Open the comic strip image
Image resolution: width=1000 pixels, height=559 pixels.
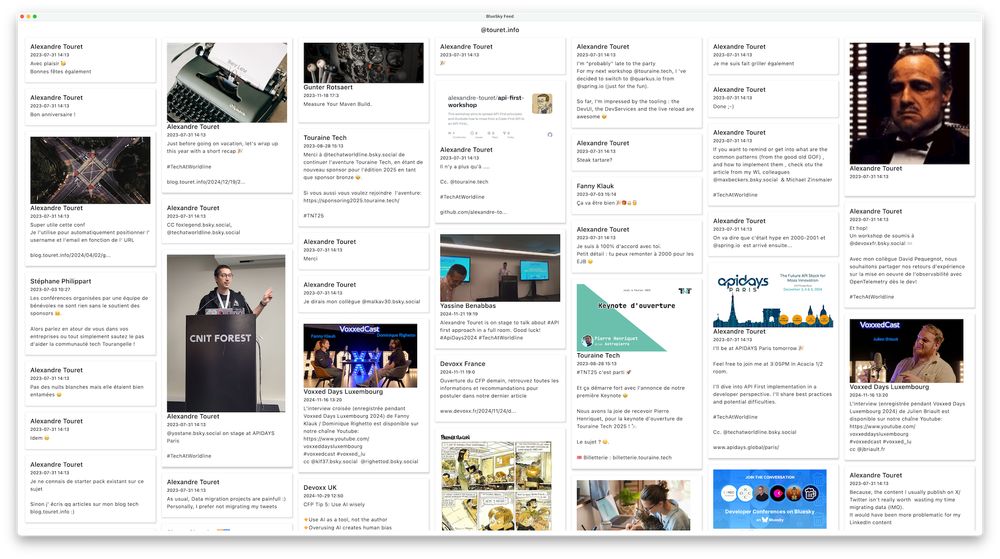[496, 481]
